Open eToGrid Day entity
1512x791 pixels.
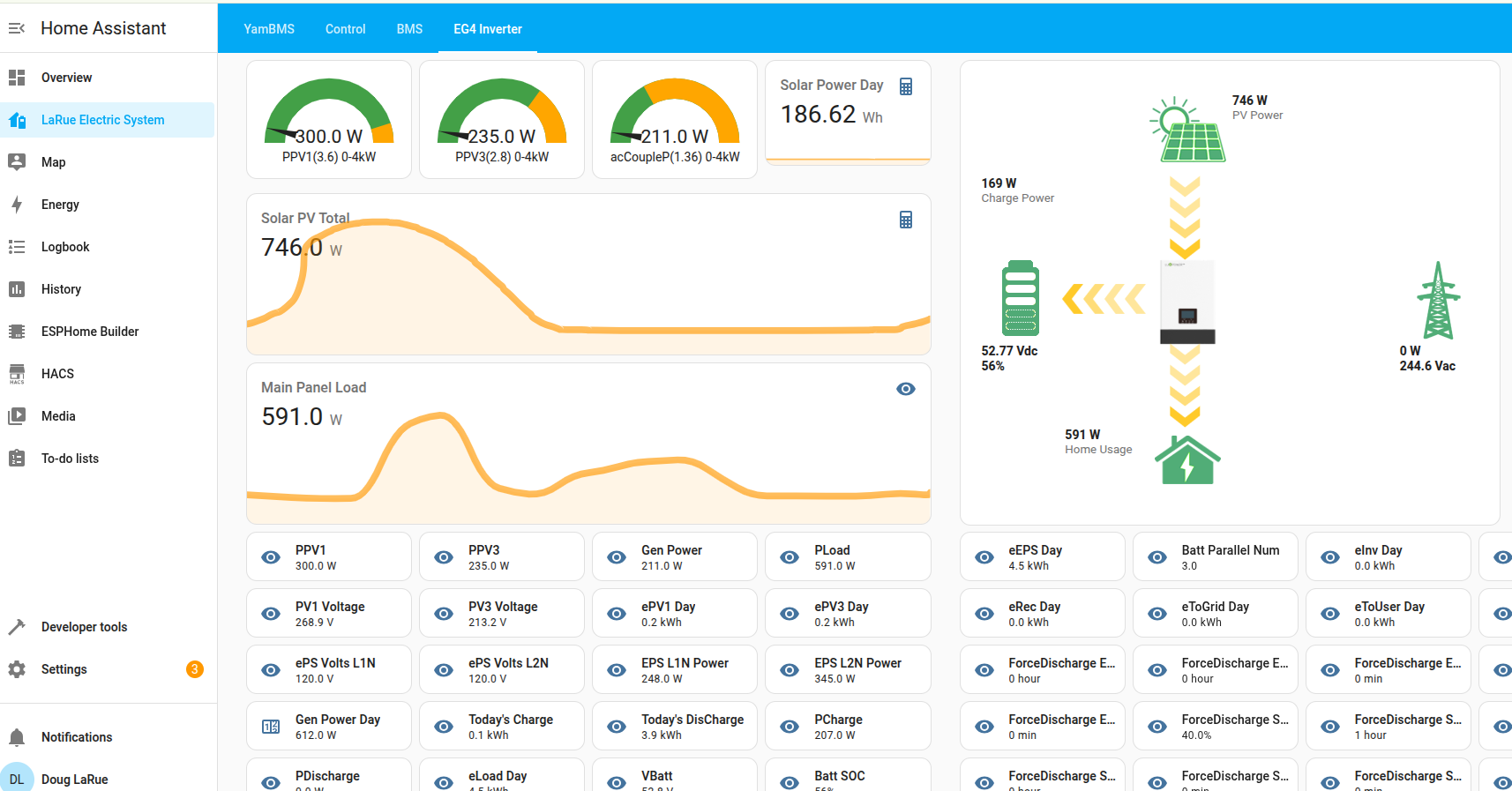pyautogui.click(x=1216, y=613)
